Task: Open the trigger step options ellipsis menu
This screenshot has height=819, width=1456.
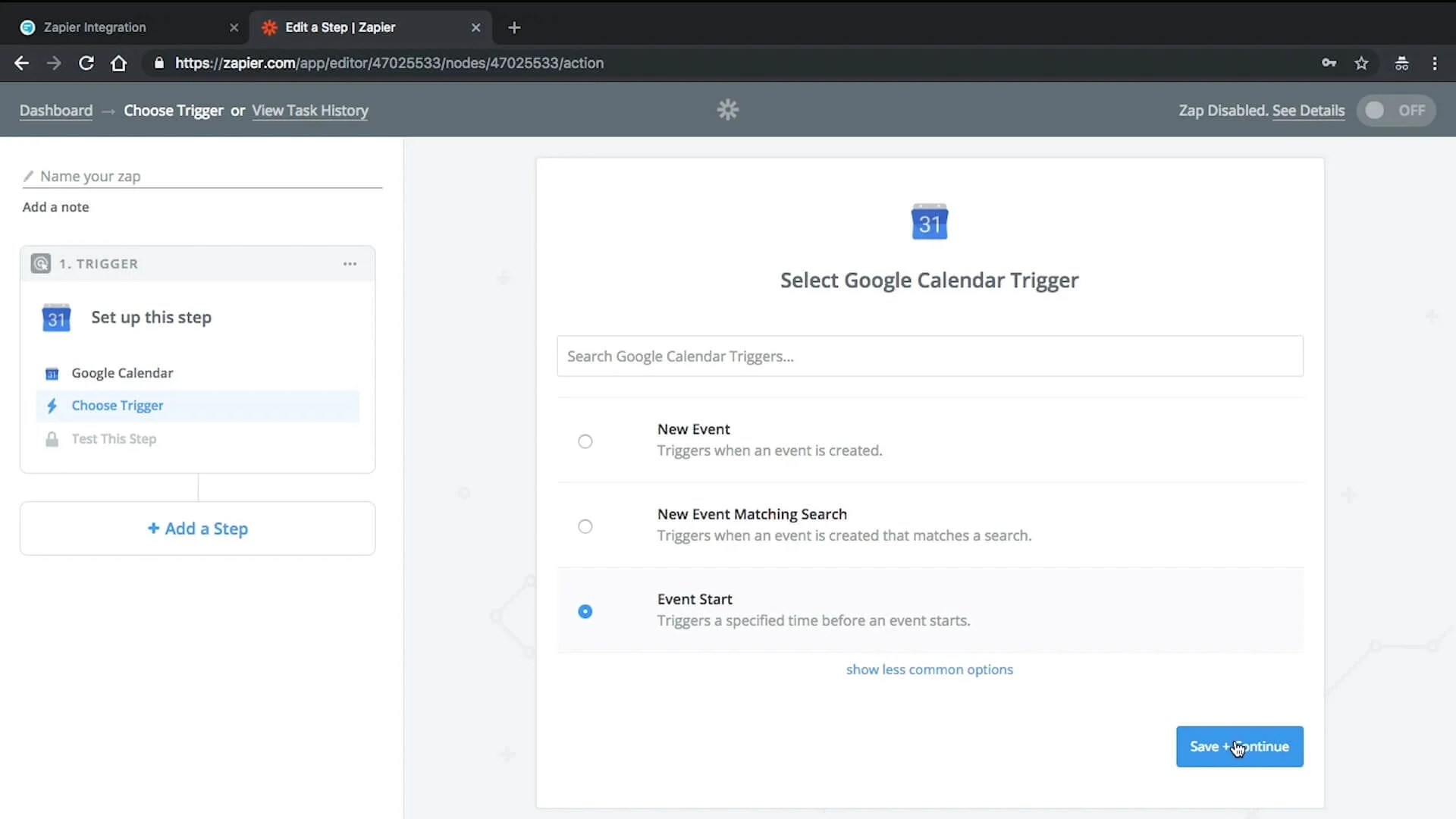Action: click(x=350, y=263)
